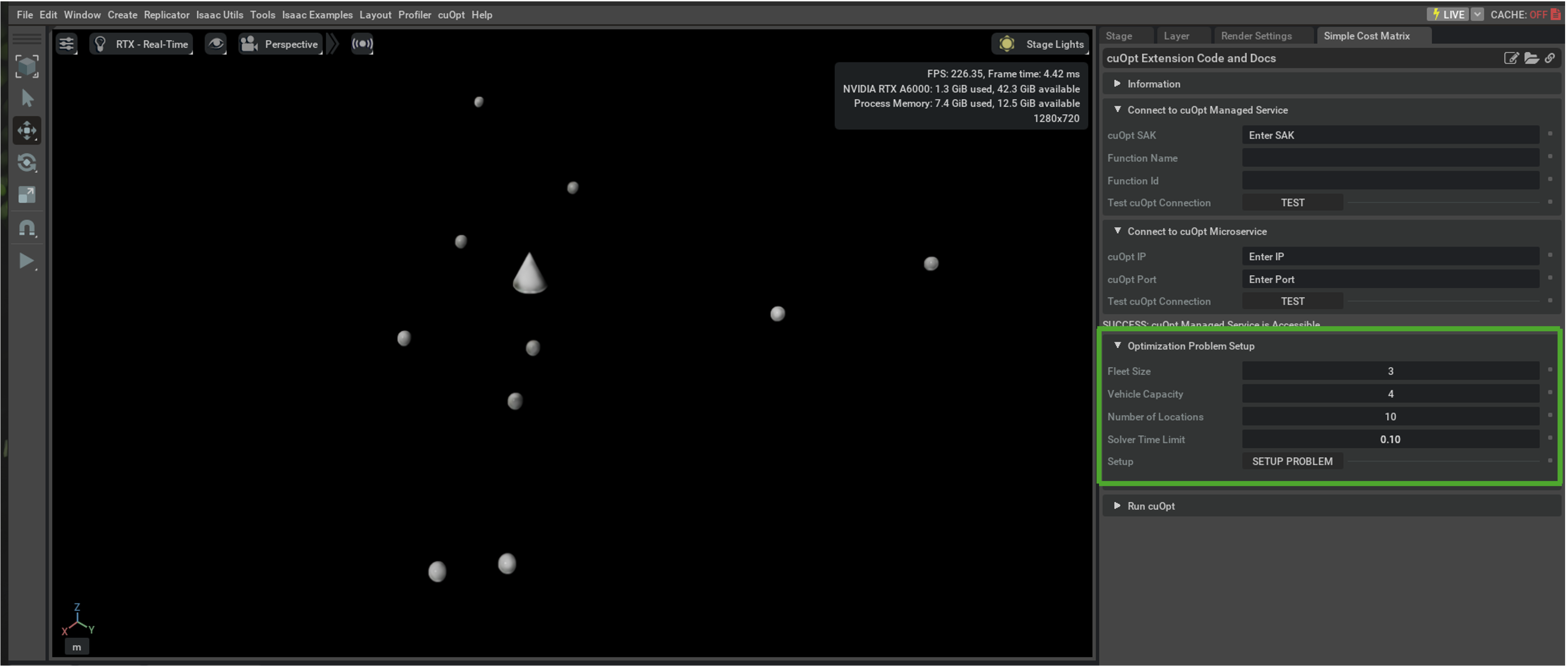Toggle the snap magnet icon
Image resolution: width=1568 pixels, height=666 pixels.
click(x=27, y=228)
